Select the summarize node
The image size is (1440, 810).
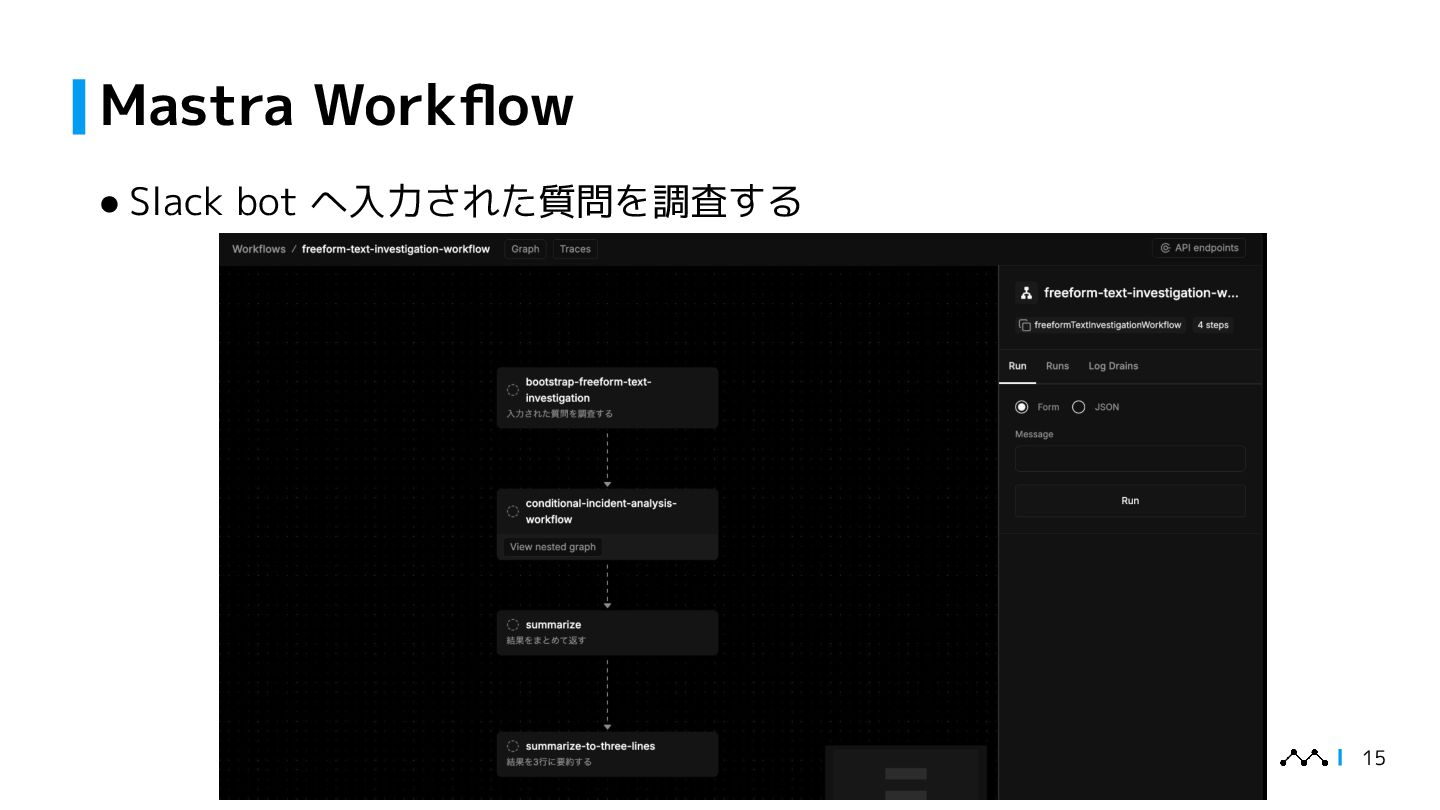pos(607,633)
